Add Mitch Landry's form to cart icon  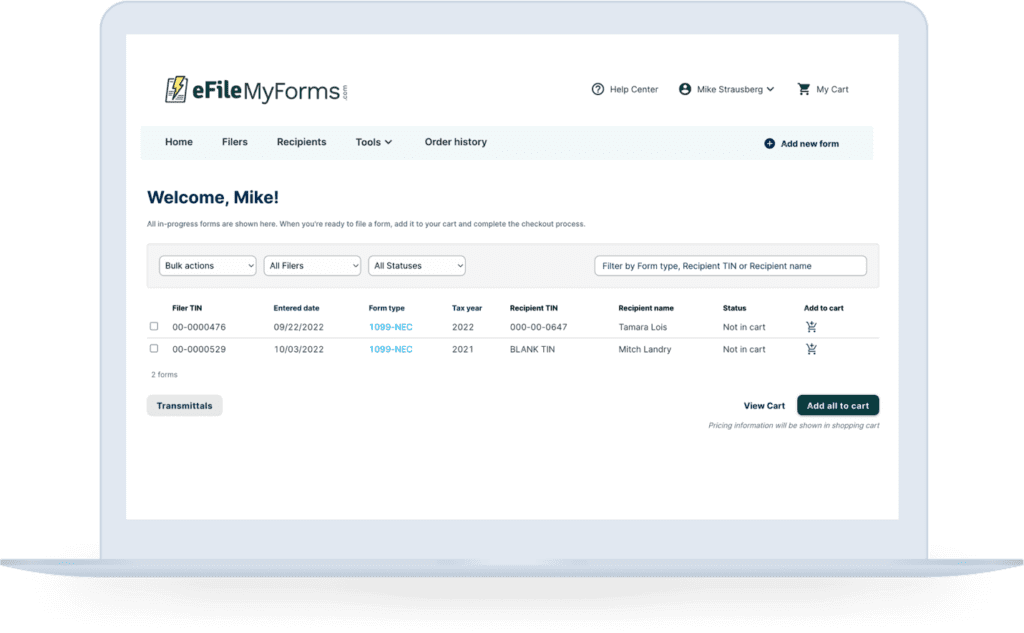tap(811, 349)
